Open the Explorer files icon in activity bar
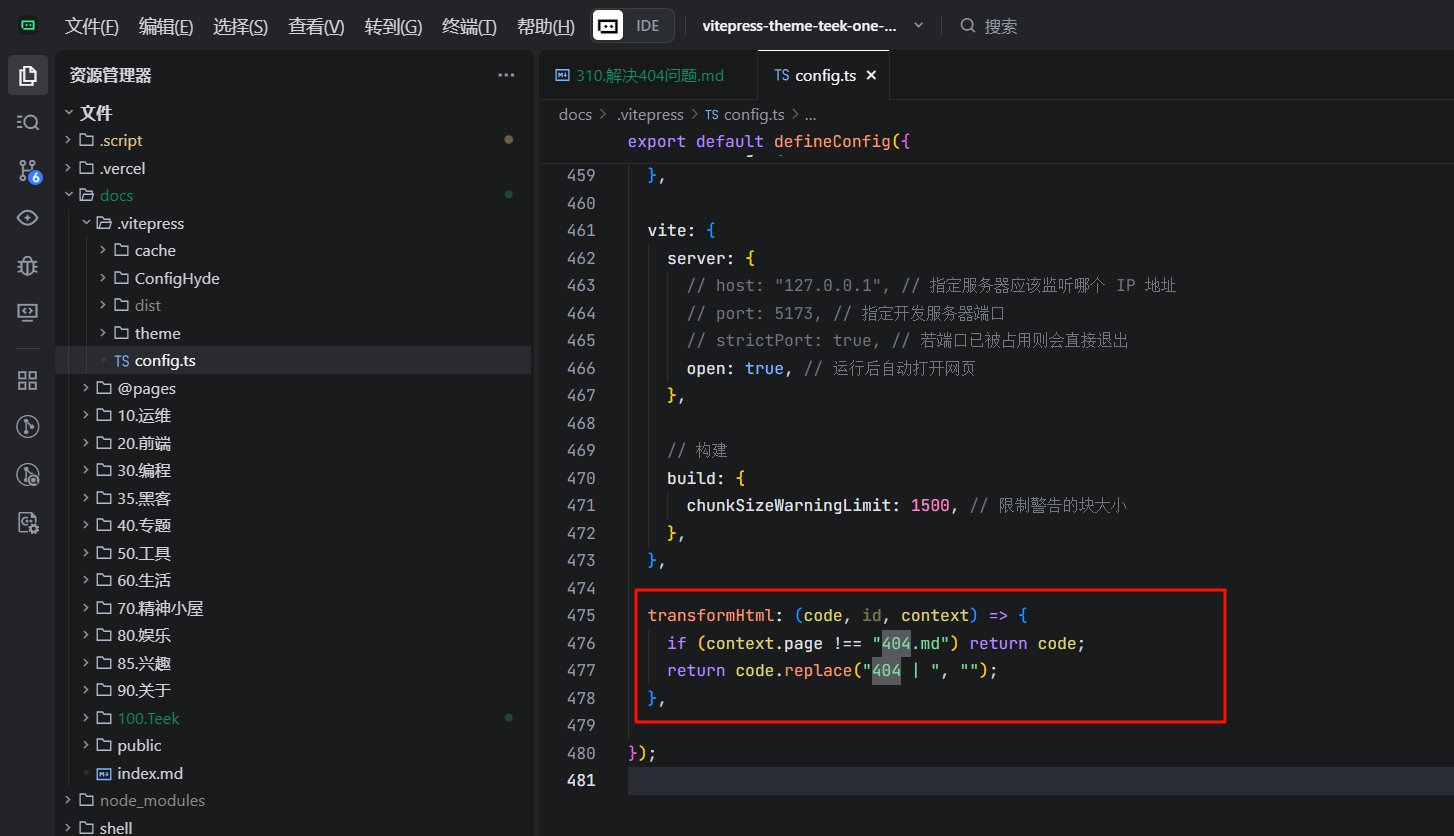 (x=28, y=75)
